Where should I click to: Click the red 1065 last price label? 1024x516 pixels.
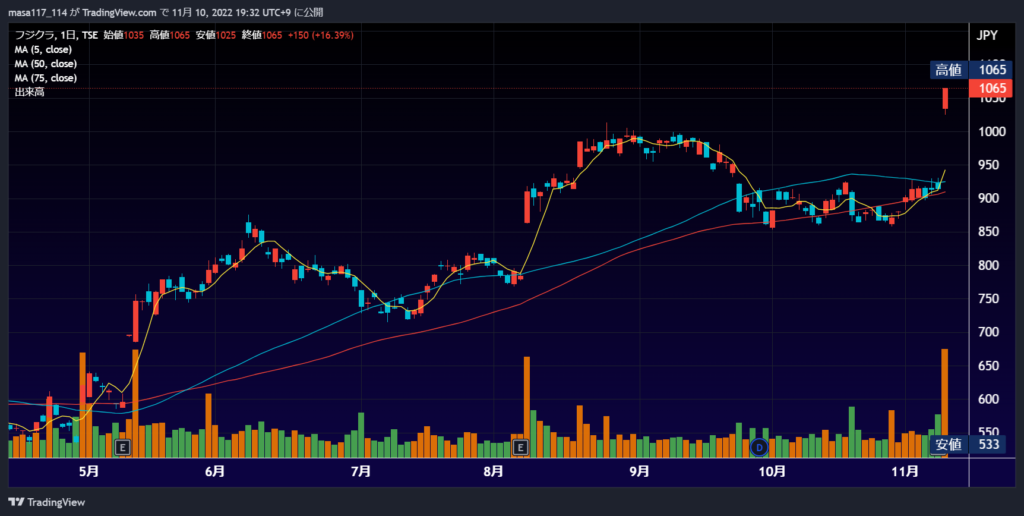click(x=991, y=88)
